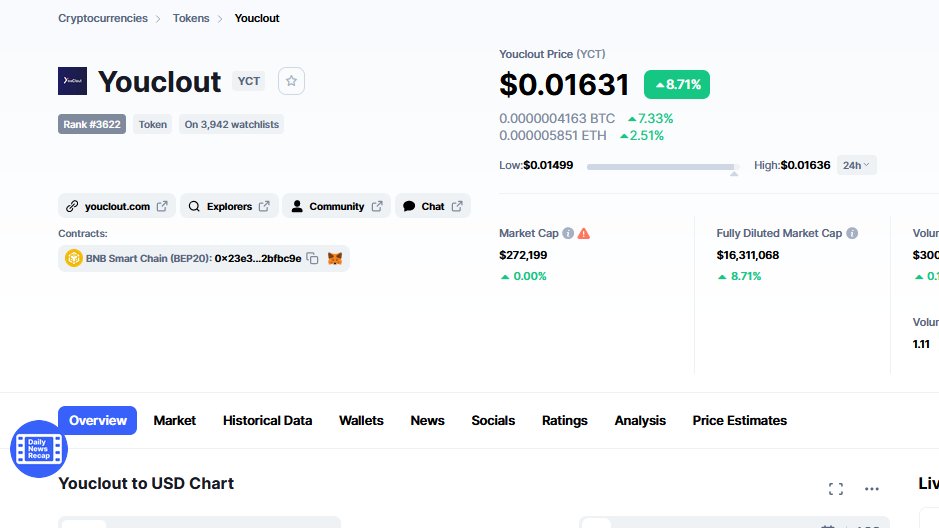Click the 0.000005851 ETH value
Screen dimensions: 939x528
pos(553,135)
